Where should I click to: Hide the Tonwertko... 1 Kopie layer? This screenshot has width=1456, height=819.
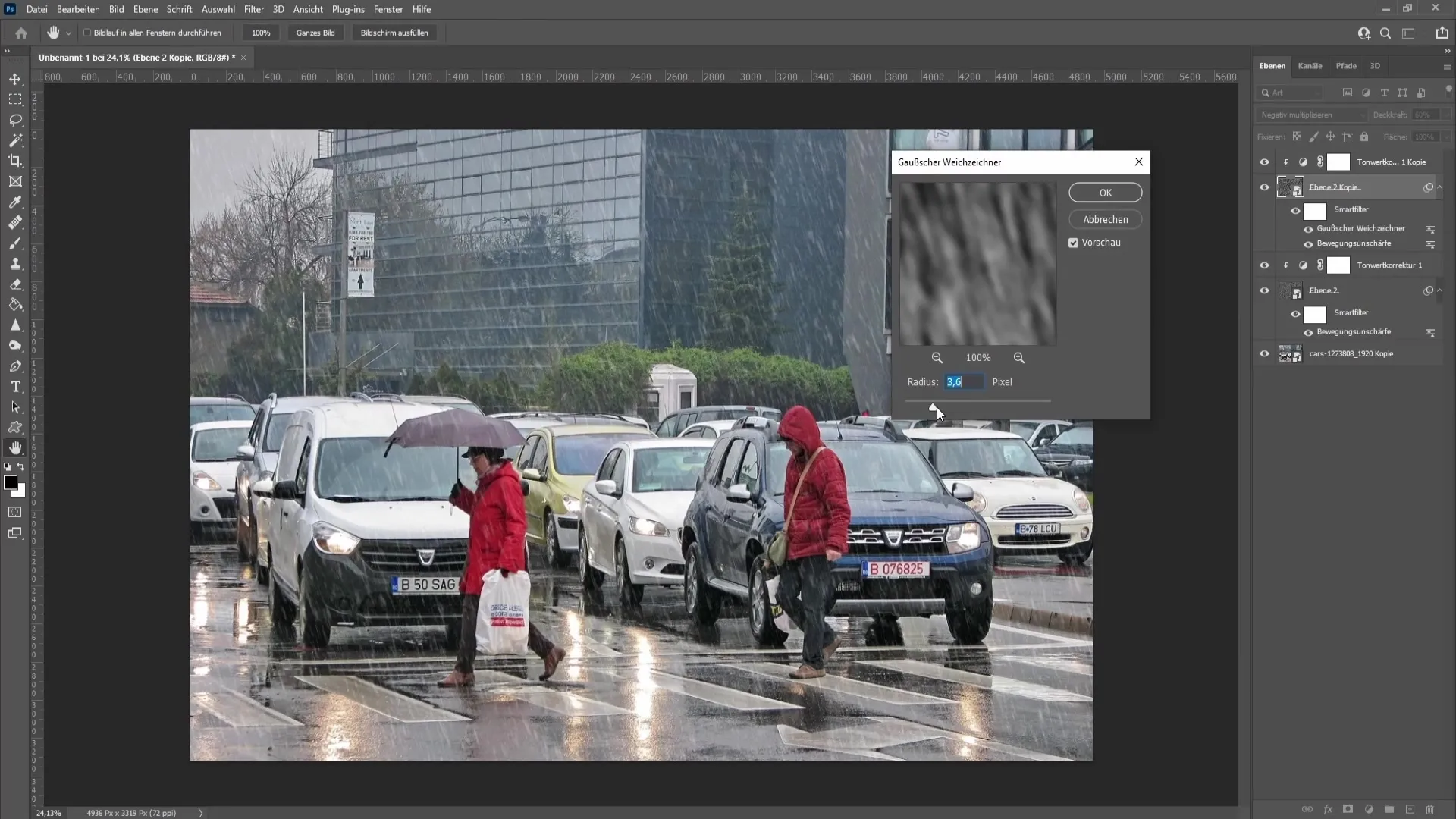coord(1264,162)
